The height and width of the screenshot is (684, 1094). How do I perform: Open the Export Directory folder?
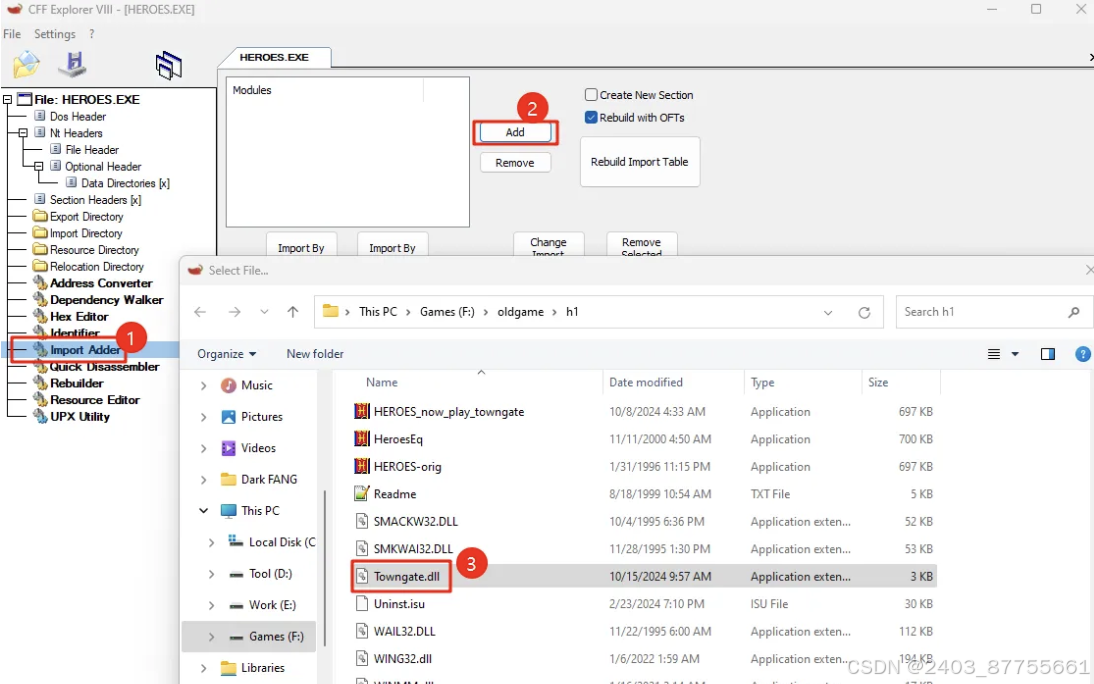(x=86, y=216)
